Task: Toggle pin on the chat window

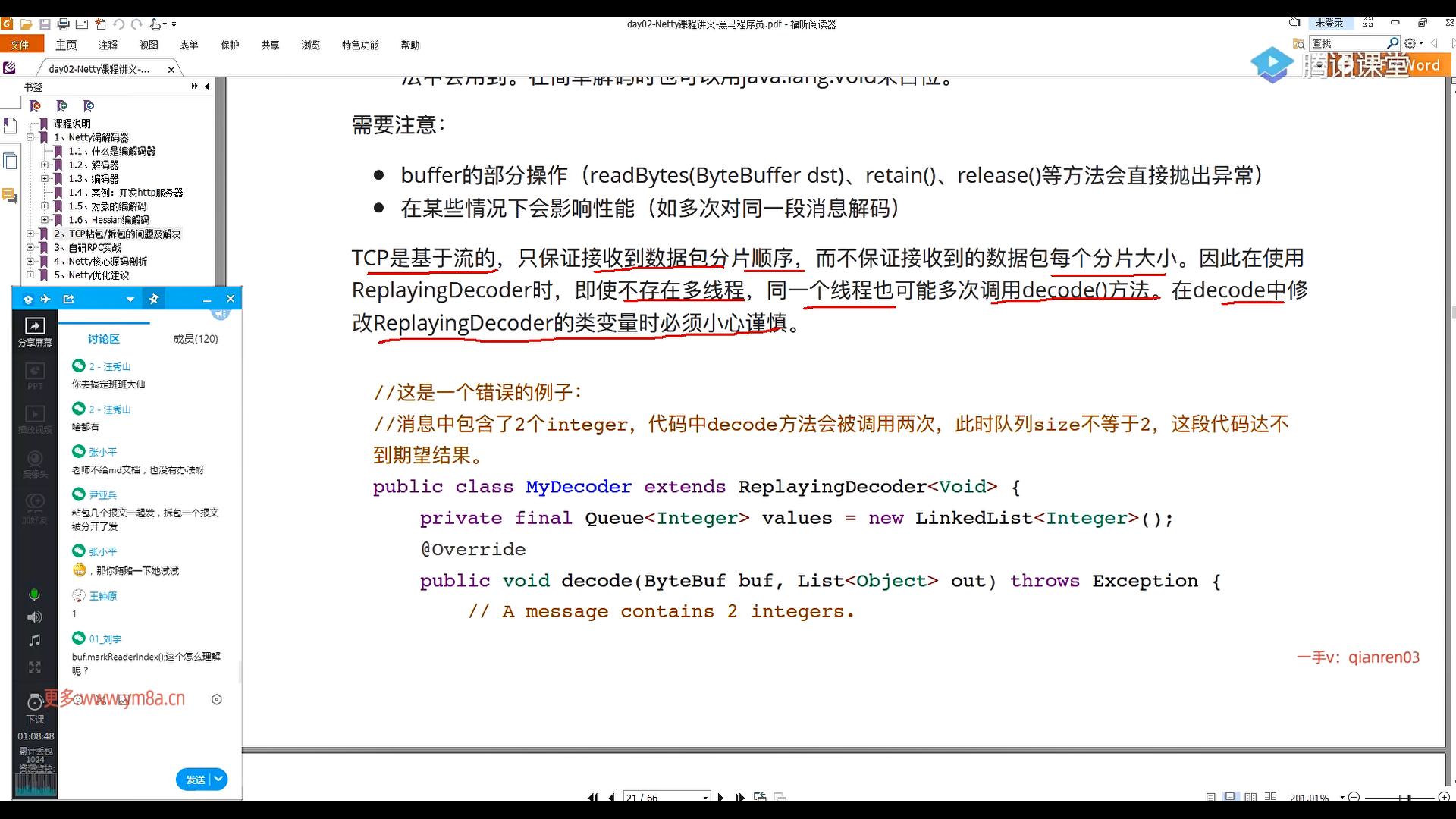Action: coord(154,299)
